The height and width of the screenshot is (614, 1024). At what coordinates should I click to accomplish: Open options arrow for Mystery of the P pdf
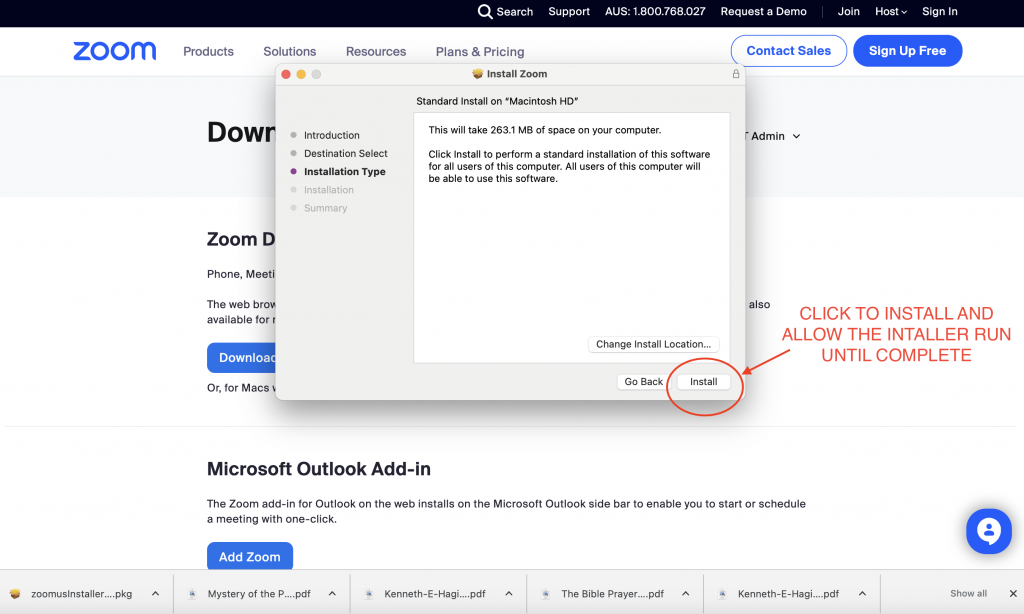(x=332, y=594)
